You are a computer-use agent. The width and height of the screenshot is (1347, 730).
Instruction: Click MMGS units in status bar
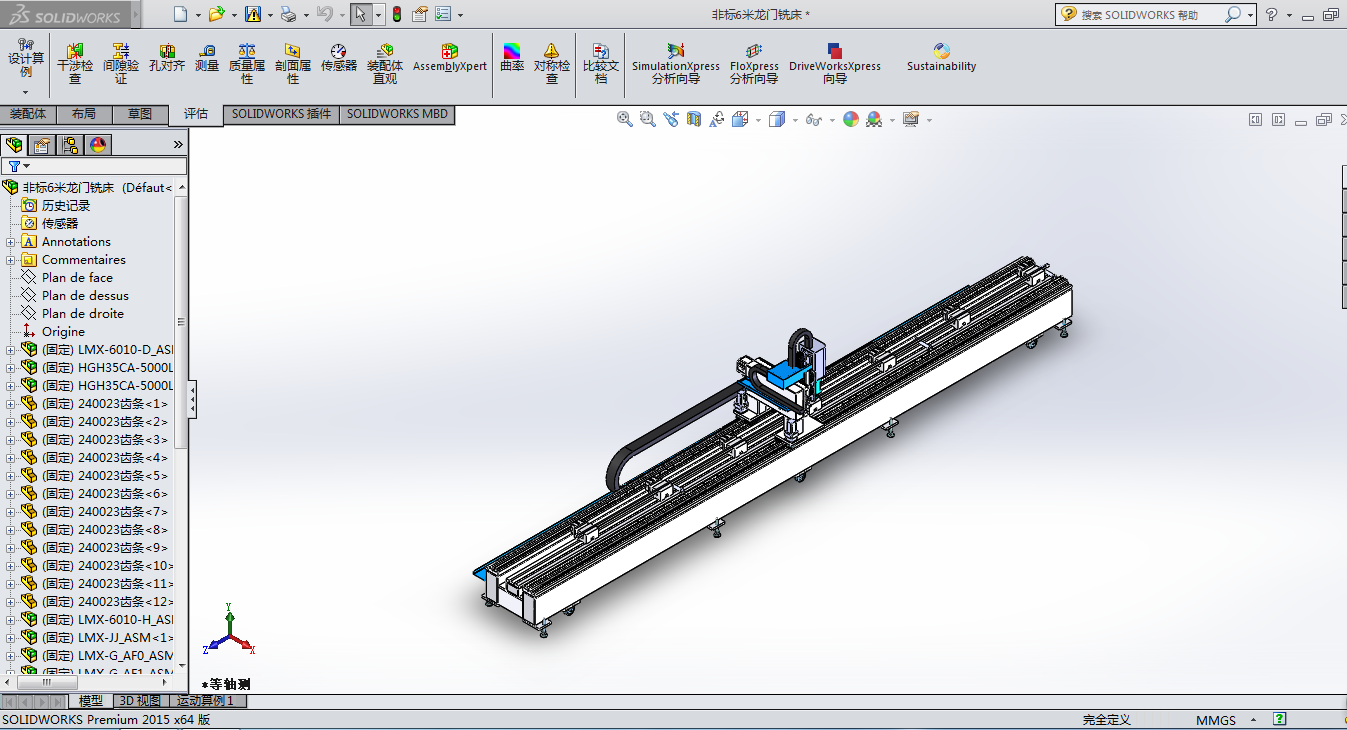tap(1215, 720)
